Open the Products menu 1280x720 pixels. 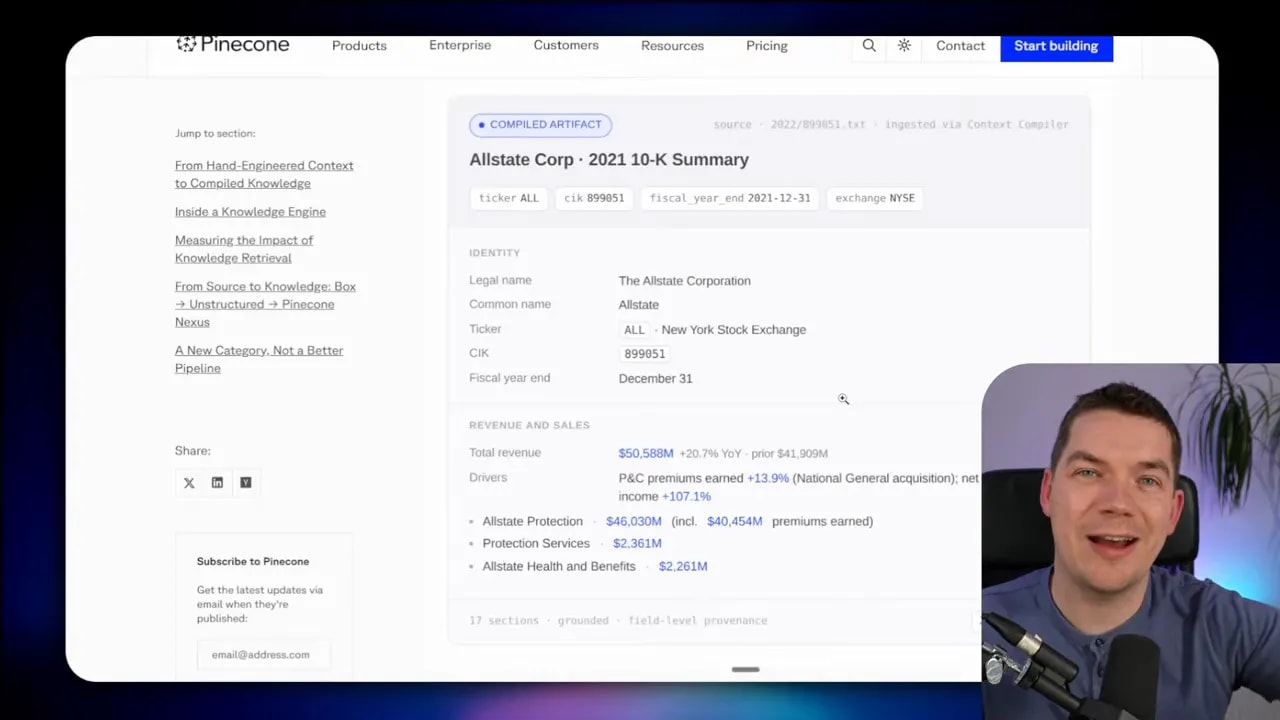click(359, 45)
